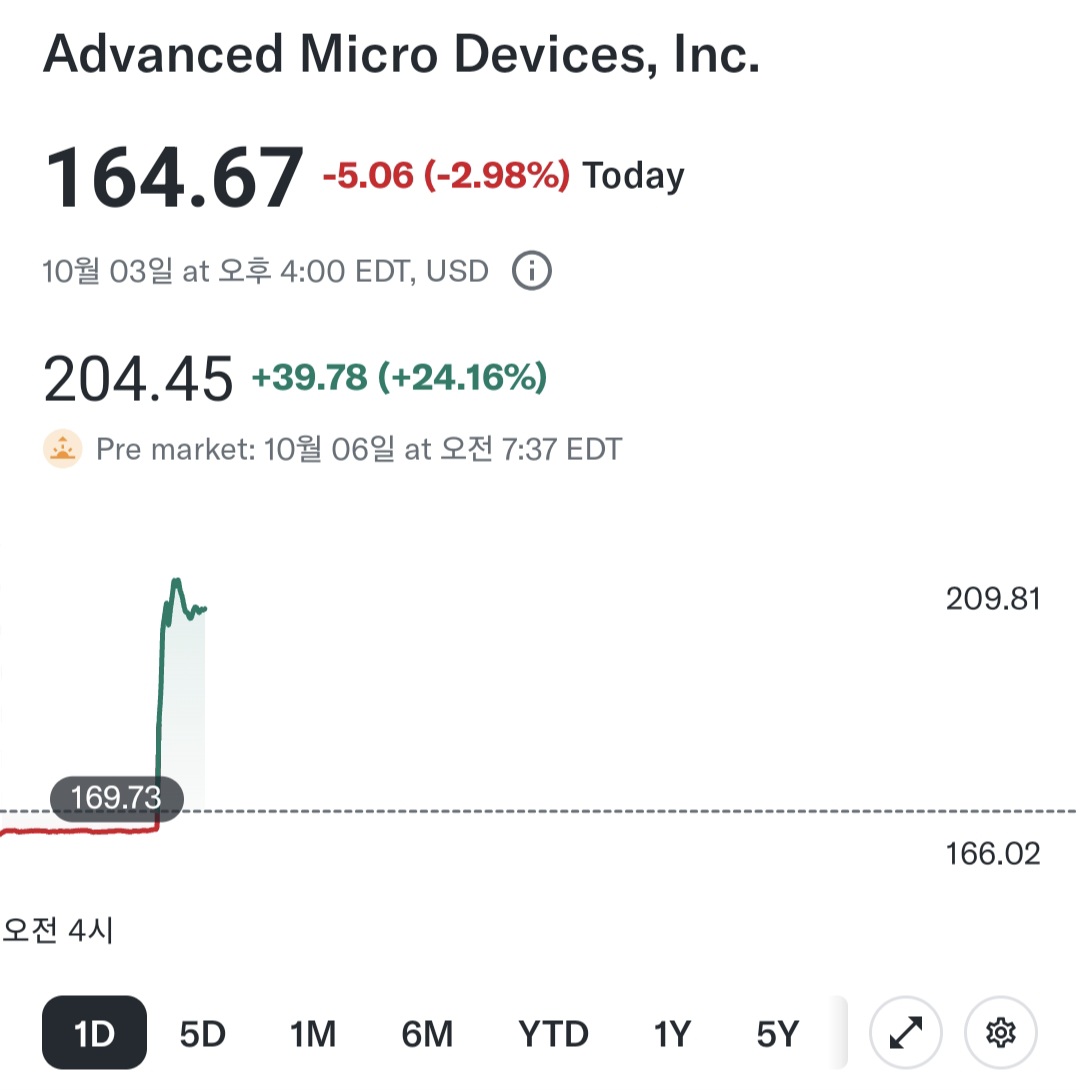This screenshot has height=1090, width=1080.
Task: Select the 1D time range
Action: [94, 1033]
